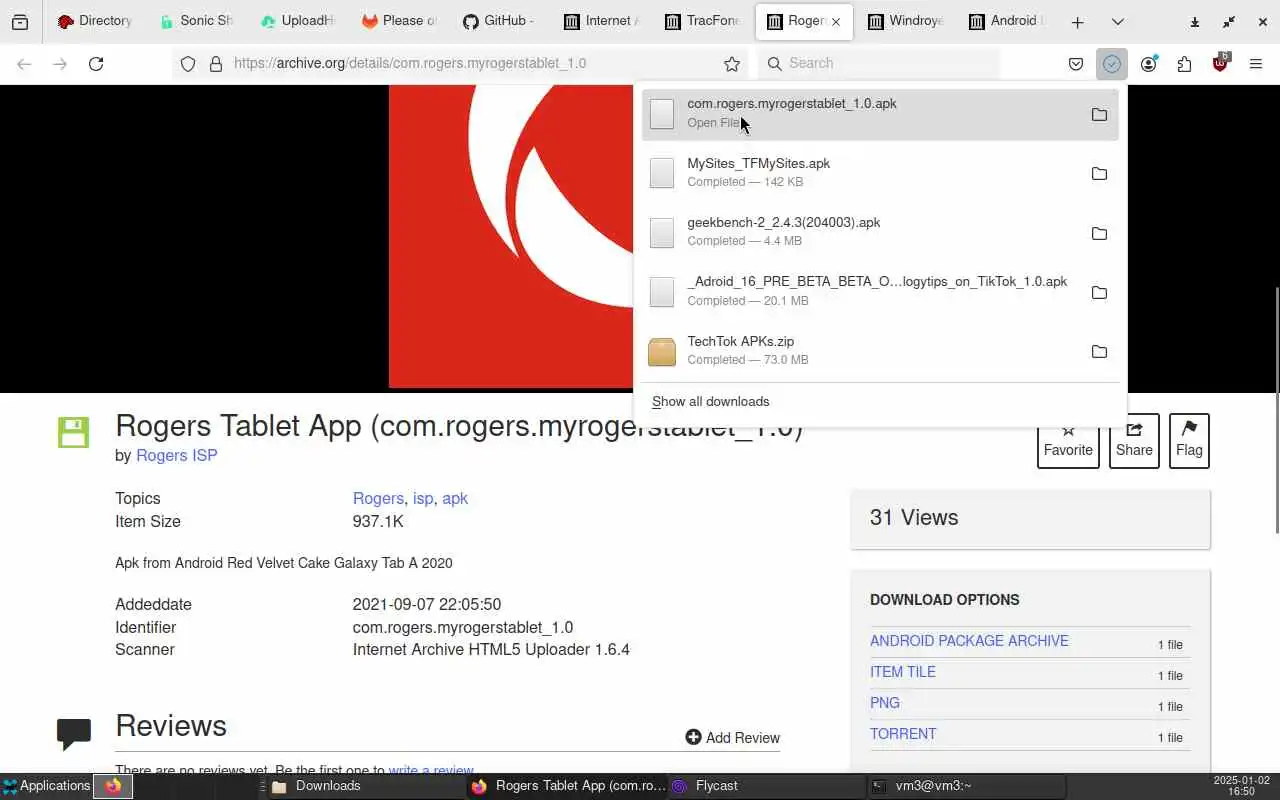Download the PNG file
The image size is (1280, 800).
coord(885,703)
